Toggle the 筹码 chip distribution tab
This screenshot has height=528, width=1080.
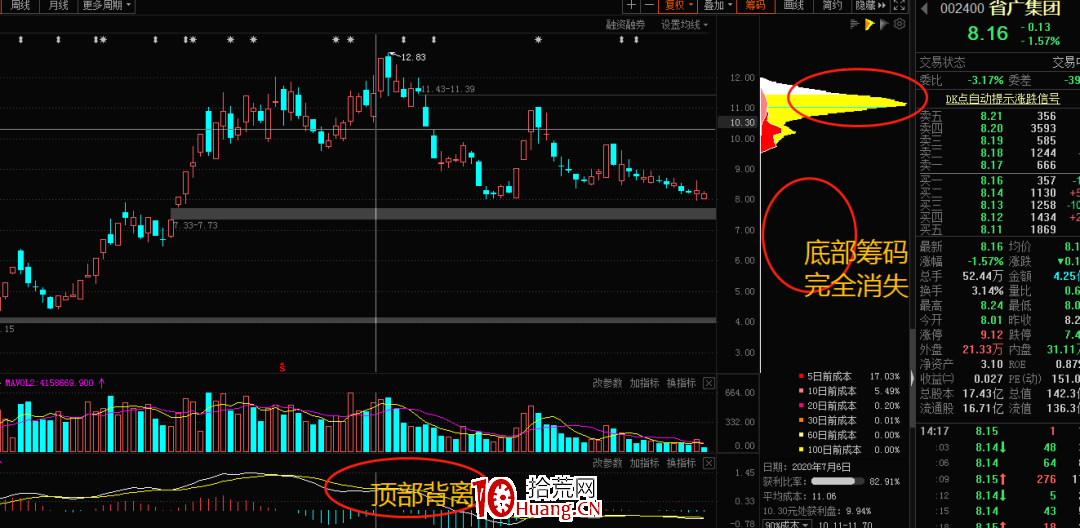tap(755, 6)
